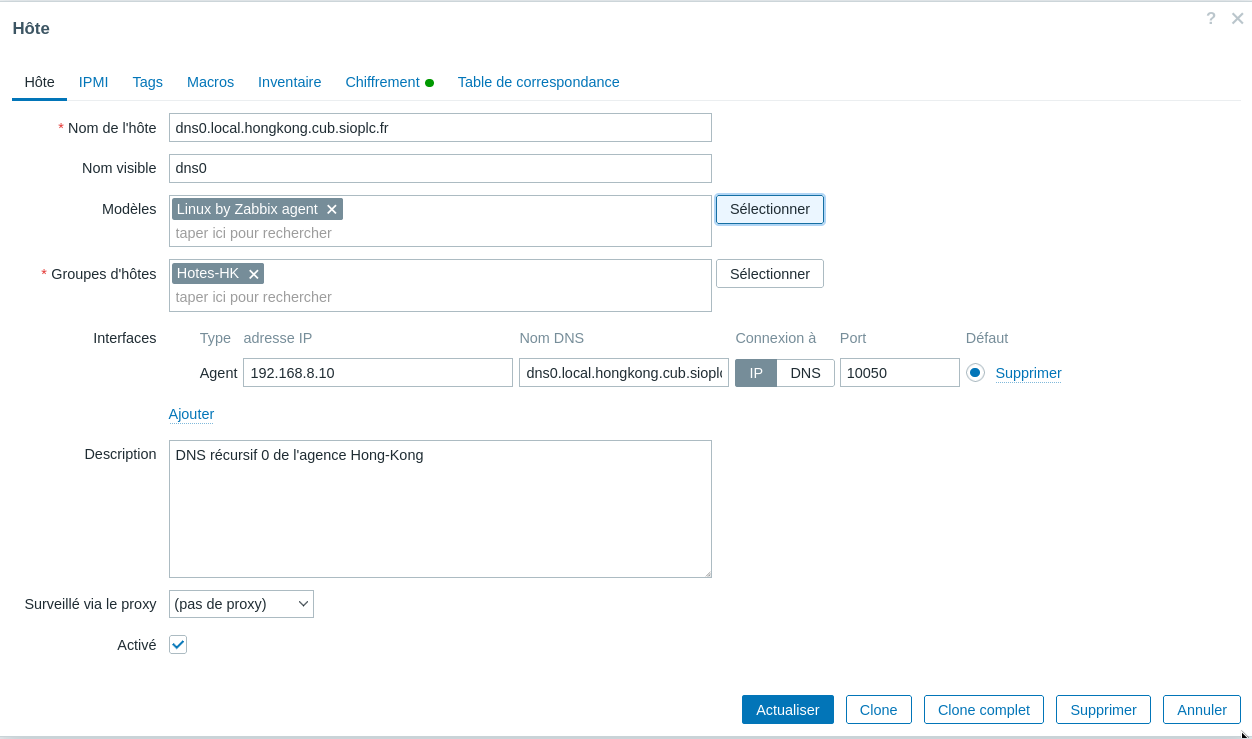Image resolution: width=1252 pixels, height=739 pixels.
Task: Set connection mode to IP
Action: coord(756,373)
